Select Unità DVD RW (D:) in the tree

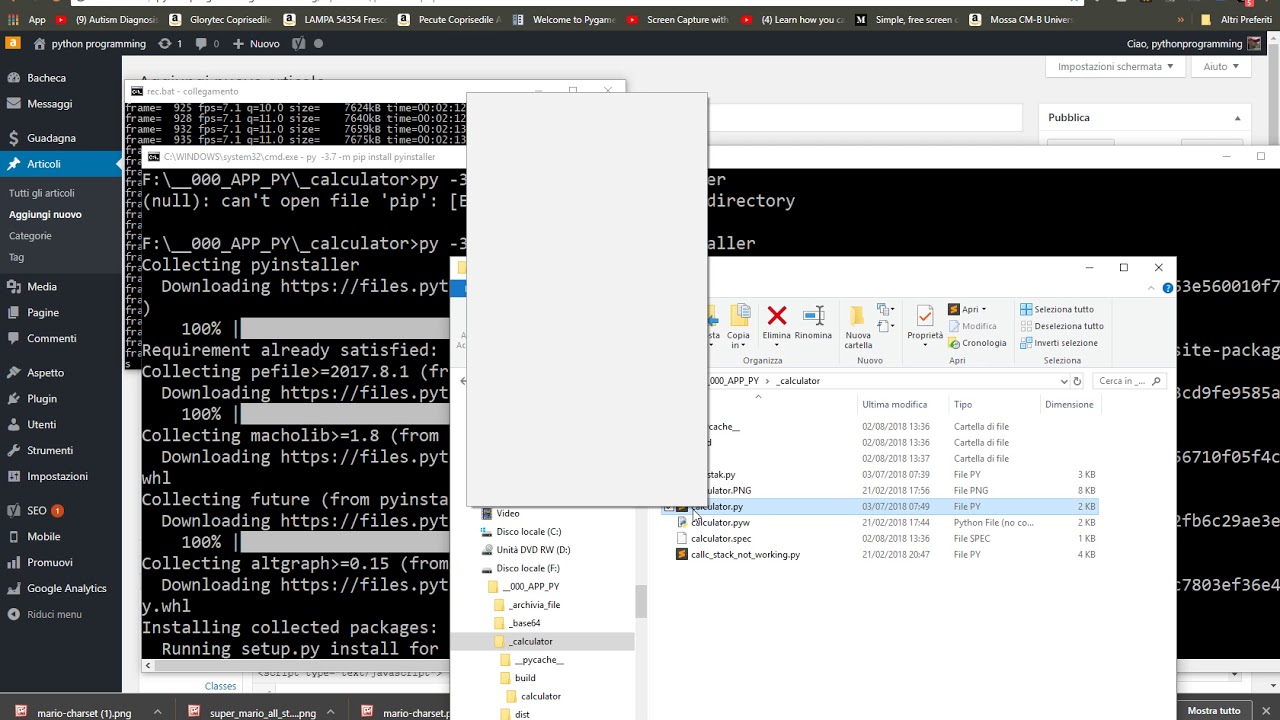533,549
